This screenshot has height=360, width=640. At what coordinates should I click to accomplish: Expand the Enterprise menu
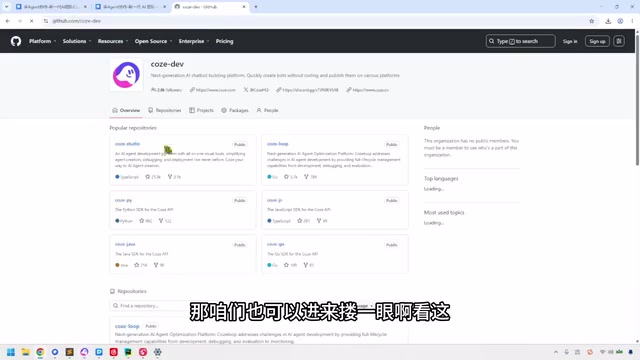[194, 41]
